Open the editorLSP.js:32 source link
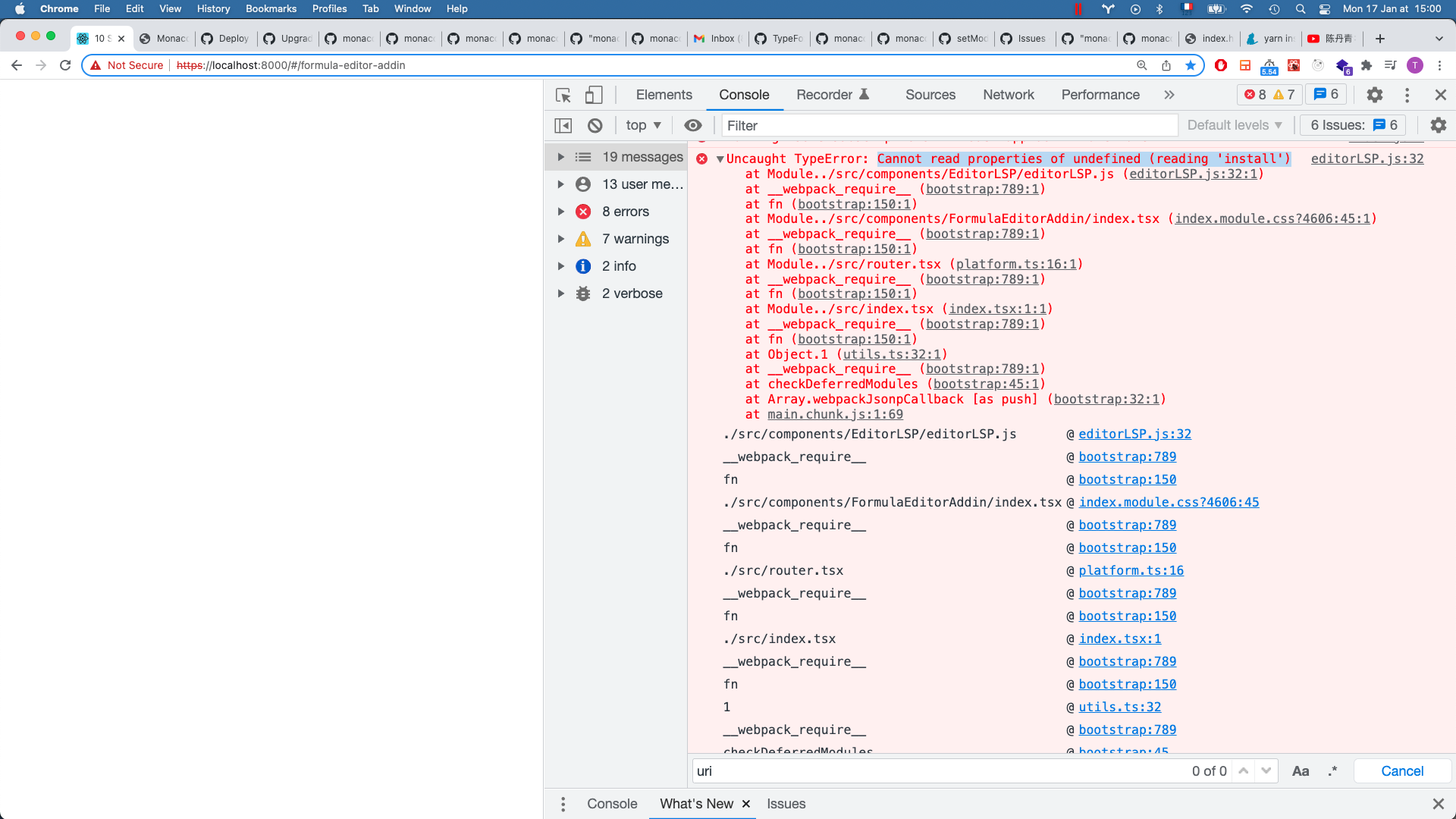Viewport: 1456px width, 819px height. (x=1367, y=158)
